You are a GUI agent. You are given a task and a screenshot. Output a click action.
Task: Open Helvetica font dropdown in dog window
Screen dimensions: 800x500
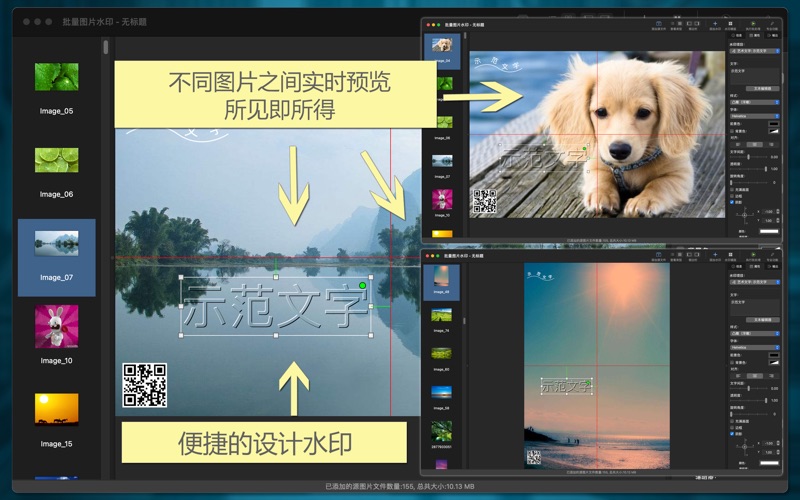point(753,116)
